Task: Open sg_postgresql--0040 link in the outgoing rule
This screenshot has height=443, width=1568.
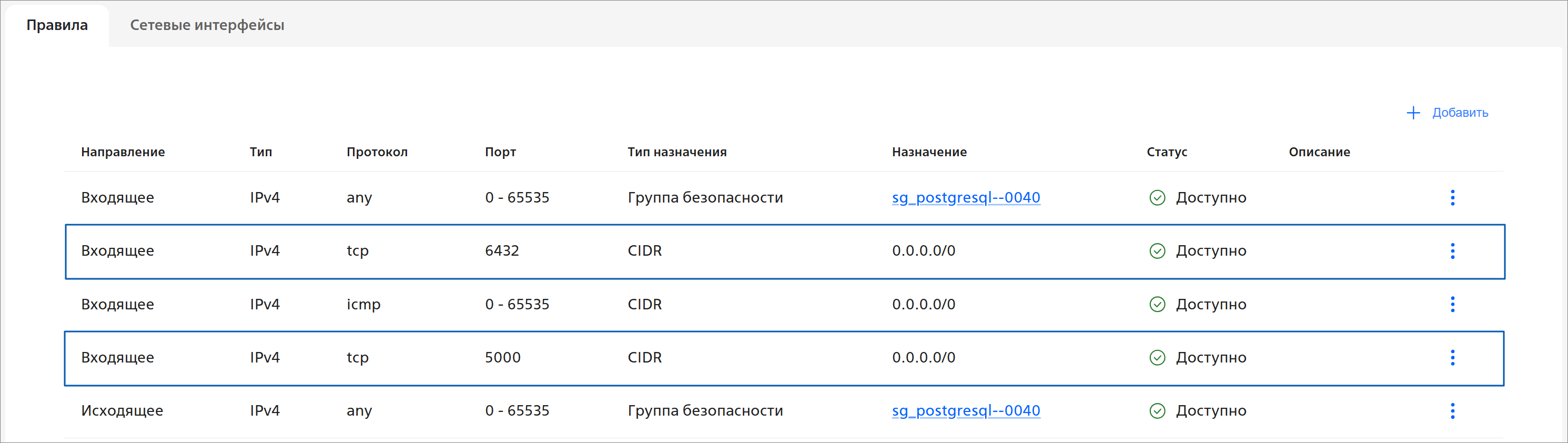Action: (x=965, y=411)
